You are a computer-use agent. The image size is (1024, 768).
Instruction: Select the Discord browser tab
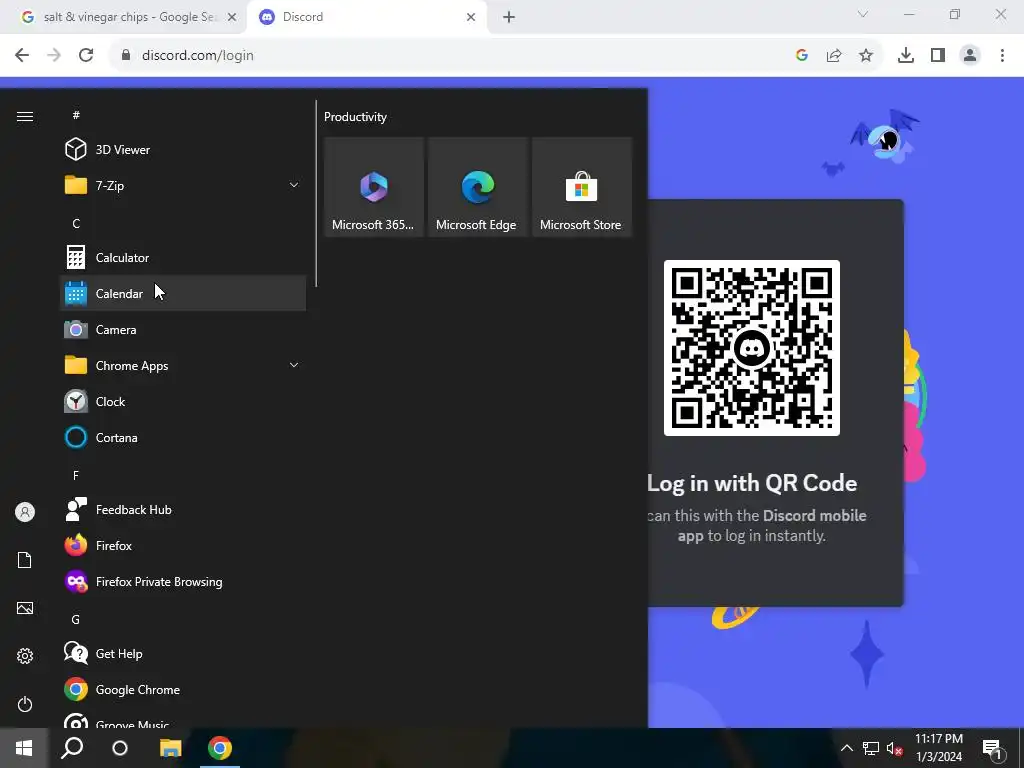pos(366,17)
